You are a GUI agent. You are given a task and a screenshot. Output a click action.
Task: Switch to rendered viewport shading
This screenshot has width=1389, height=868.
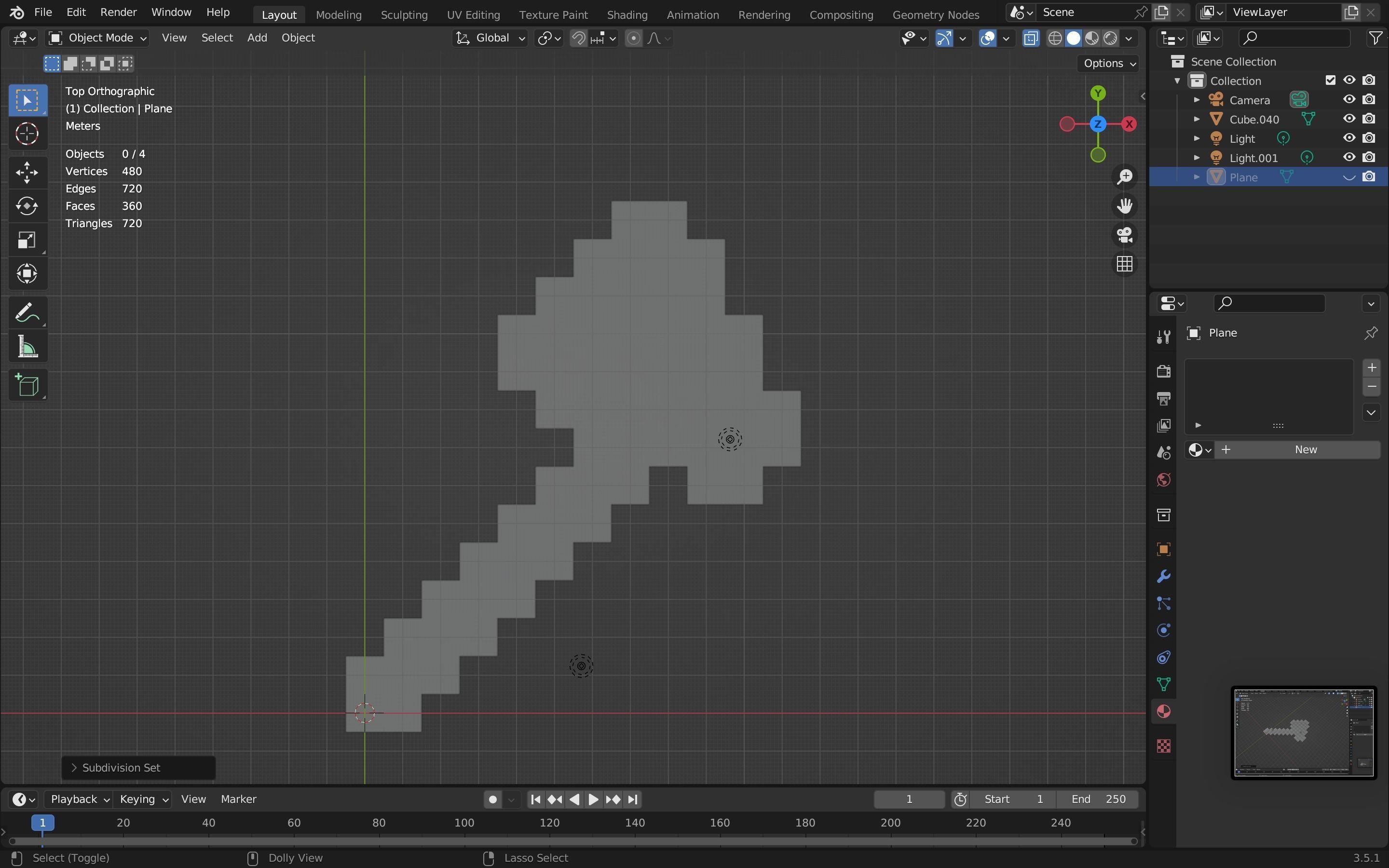[x=1111, y=38]
